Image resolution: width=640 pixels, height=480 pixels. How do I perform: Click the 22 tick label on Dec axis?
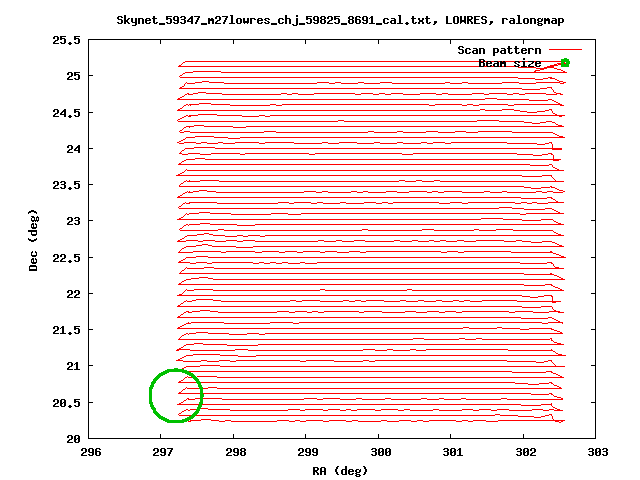73,294
